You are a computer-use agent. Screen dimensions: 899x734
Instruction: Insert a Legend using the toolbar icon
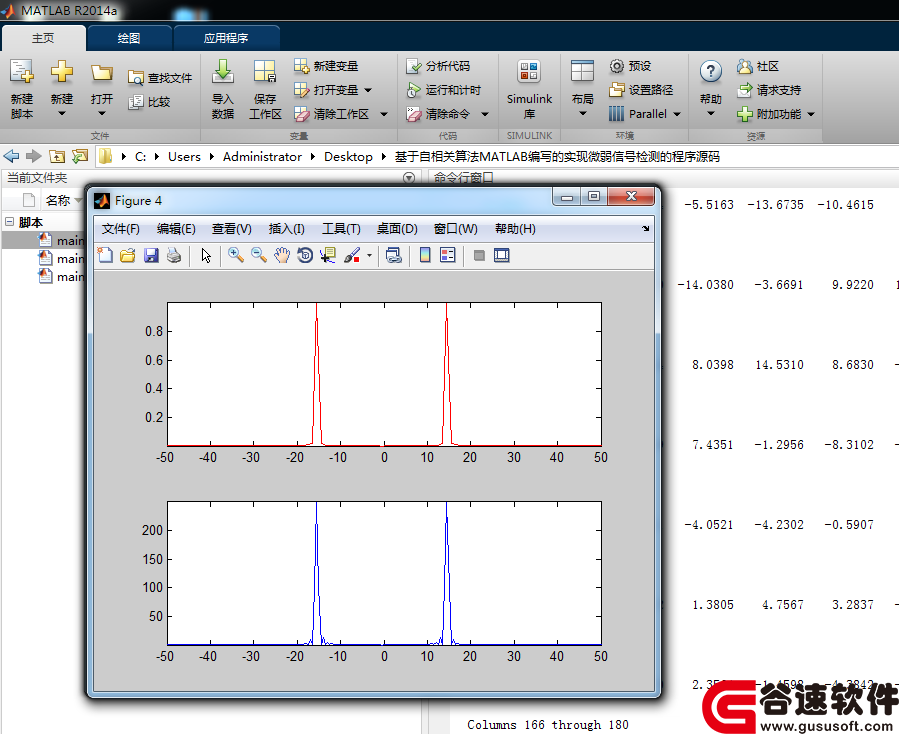(448, 255)
